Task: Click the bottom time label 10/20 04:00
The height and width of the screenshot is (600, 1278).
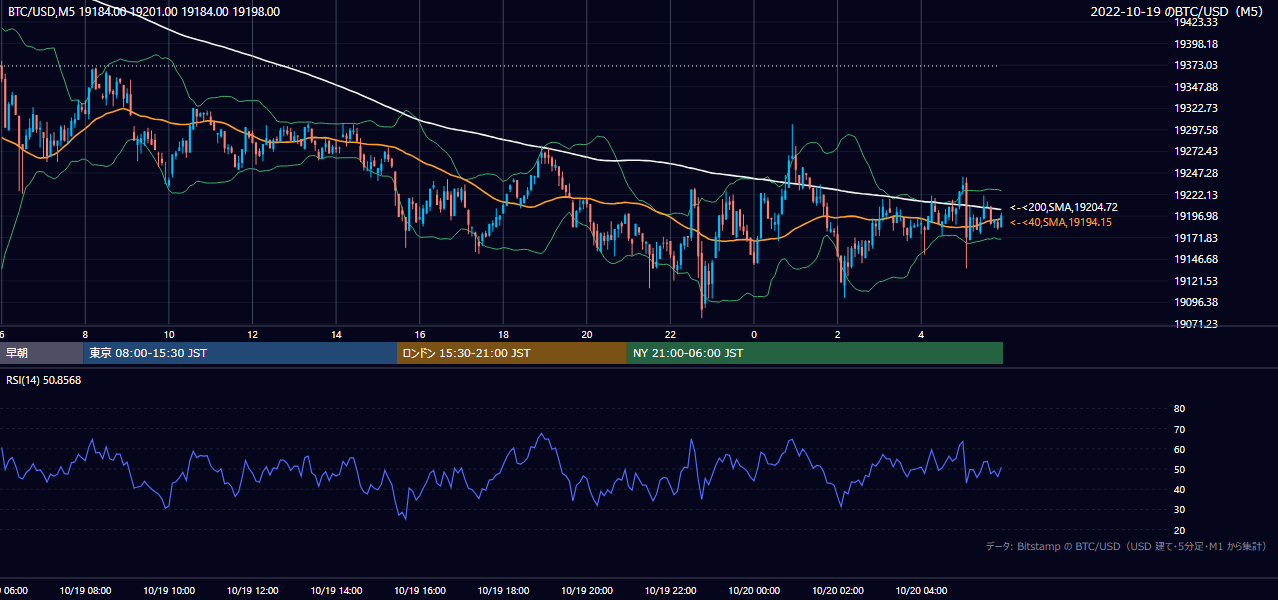Action: [921, 591]
